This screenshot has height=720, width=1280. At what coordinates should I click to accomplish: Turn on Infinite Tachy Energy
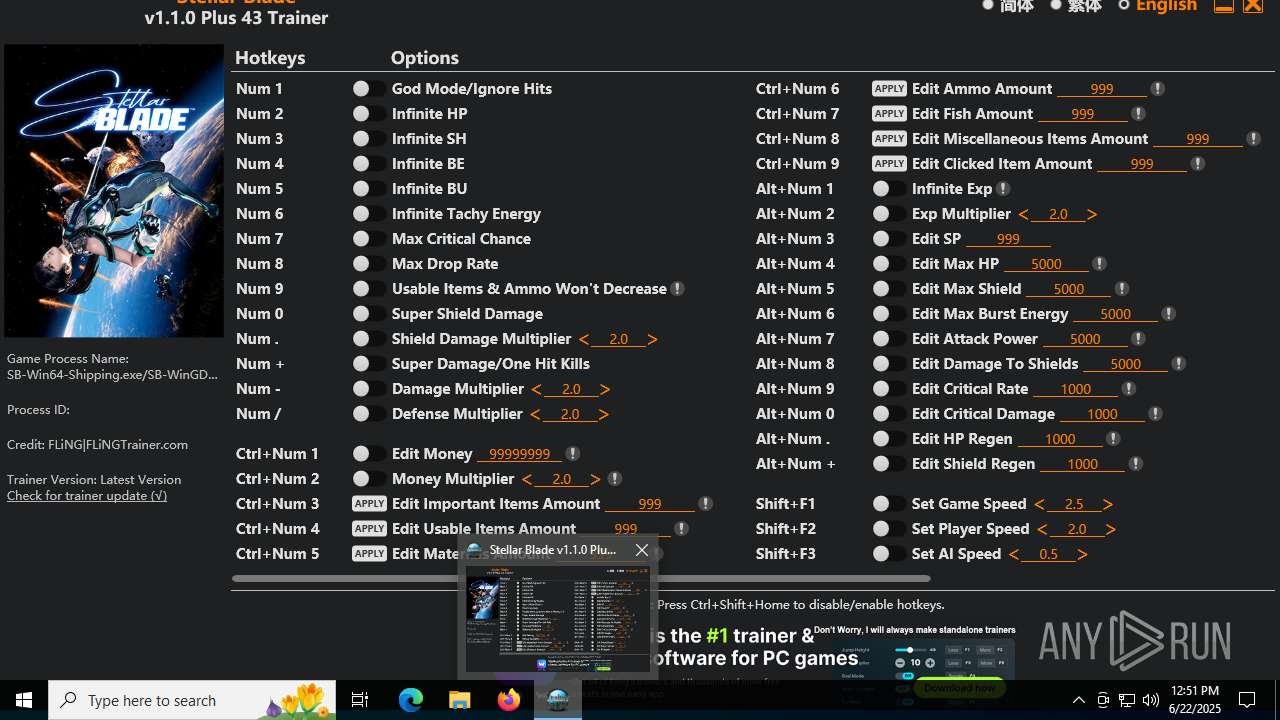pos(368,214)
